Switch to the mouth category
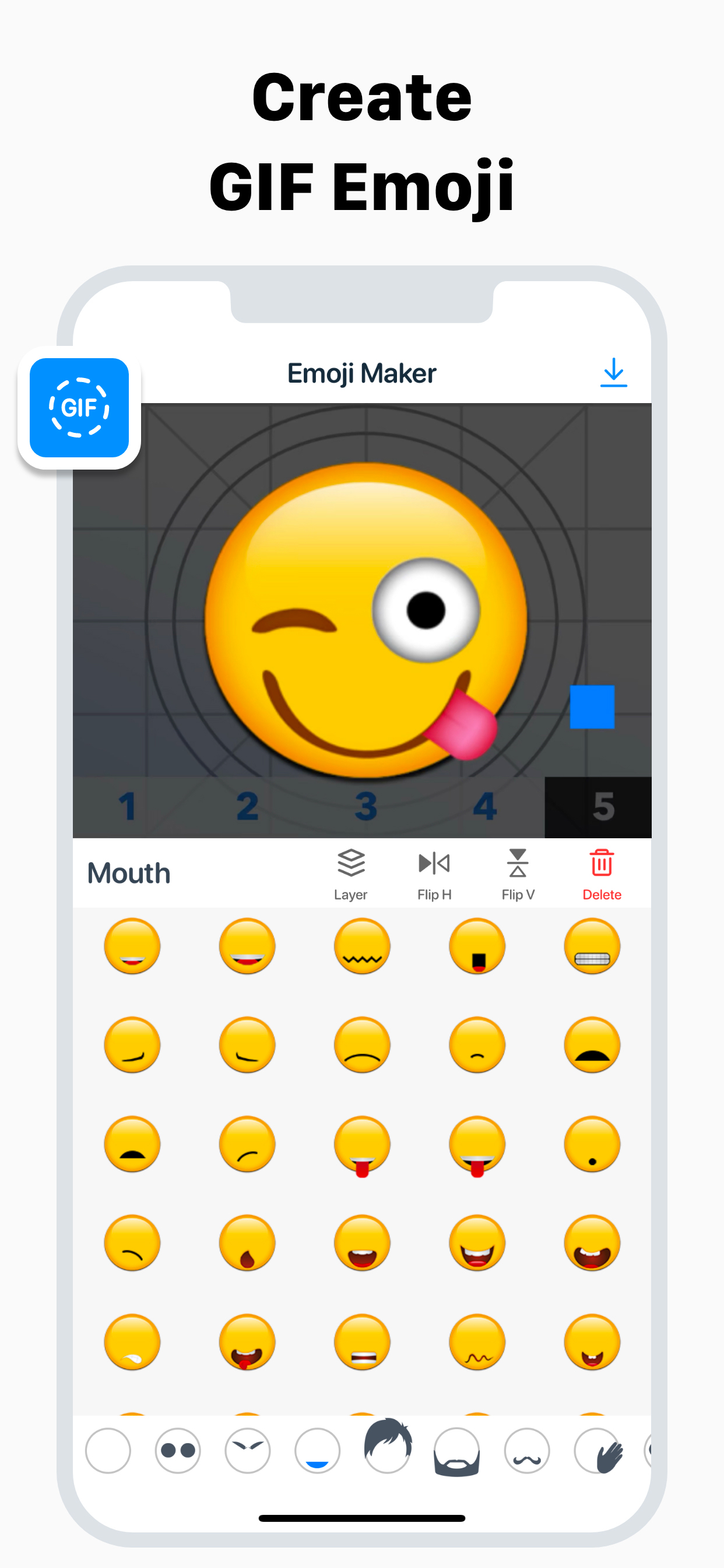This screenshot has width=724, height=1568. [317, 1451]
